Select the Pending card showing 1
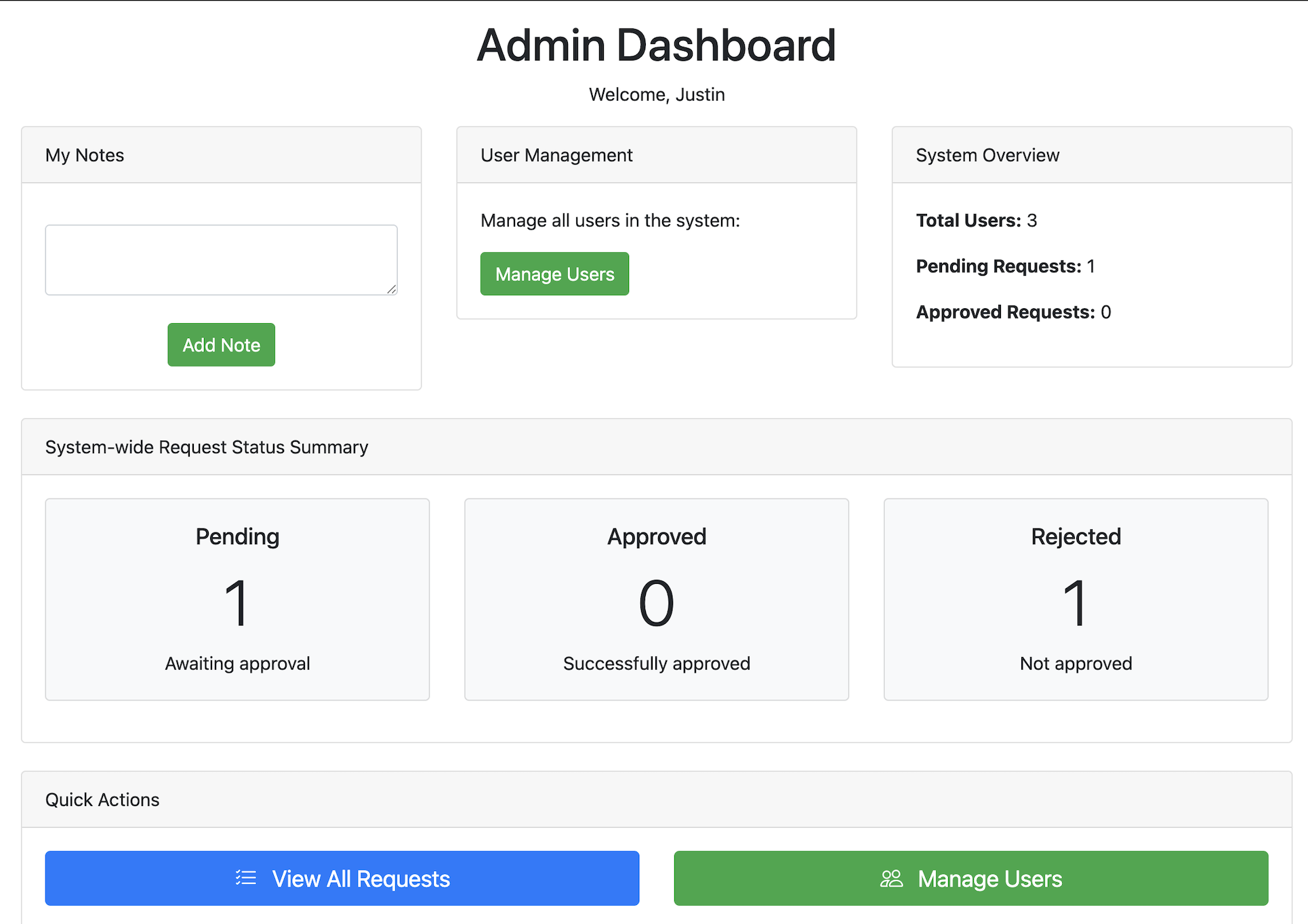1308x924 pixels. (237, 599)
